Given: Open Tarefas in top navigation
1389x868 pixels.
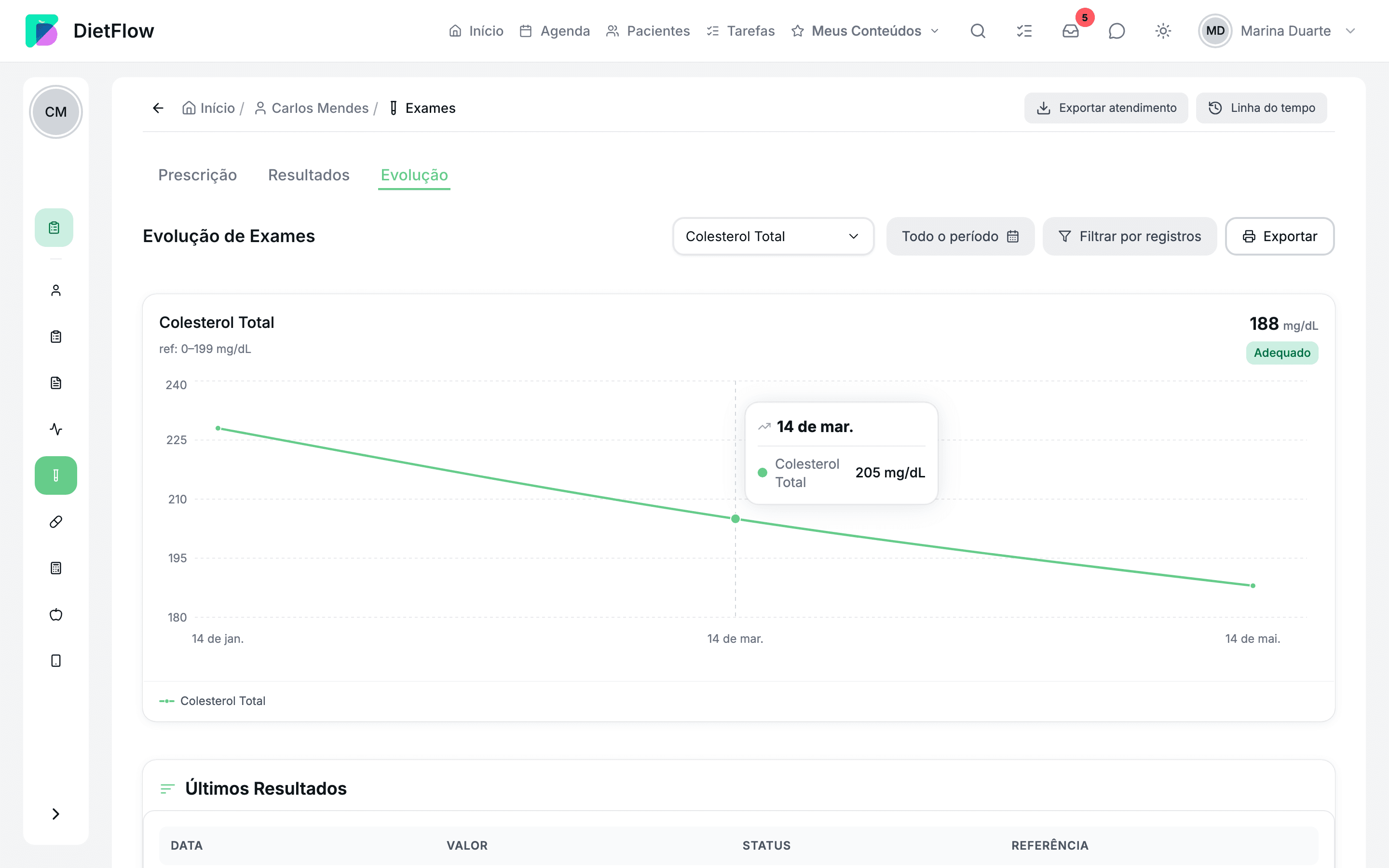Looking at the screenshot, I should 741,31.
